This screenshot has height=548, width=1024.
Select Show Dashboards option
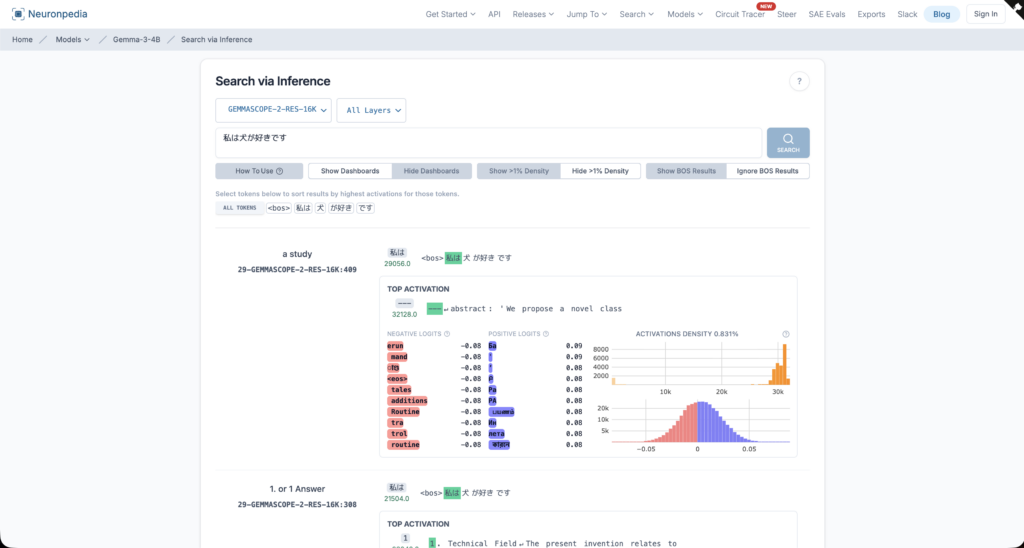[349, 171]
